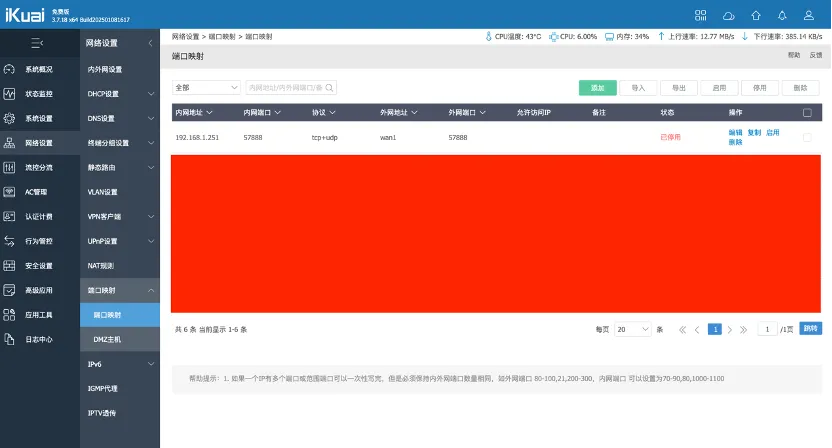Collapse the main sidebar with the hamburger icon

[37, 43]
